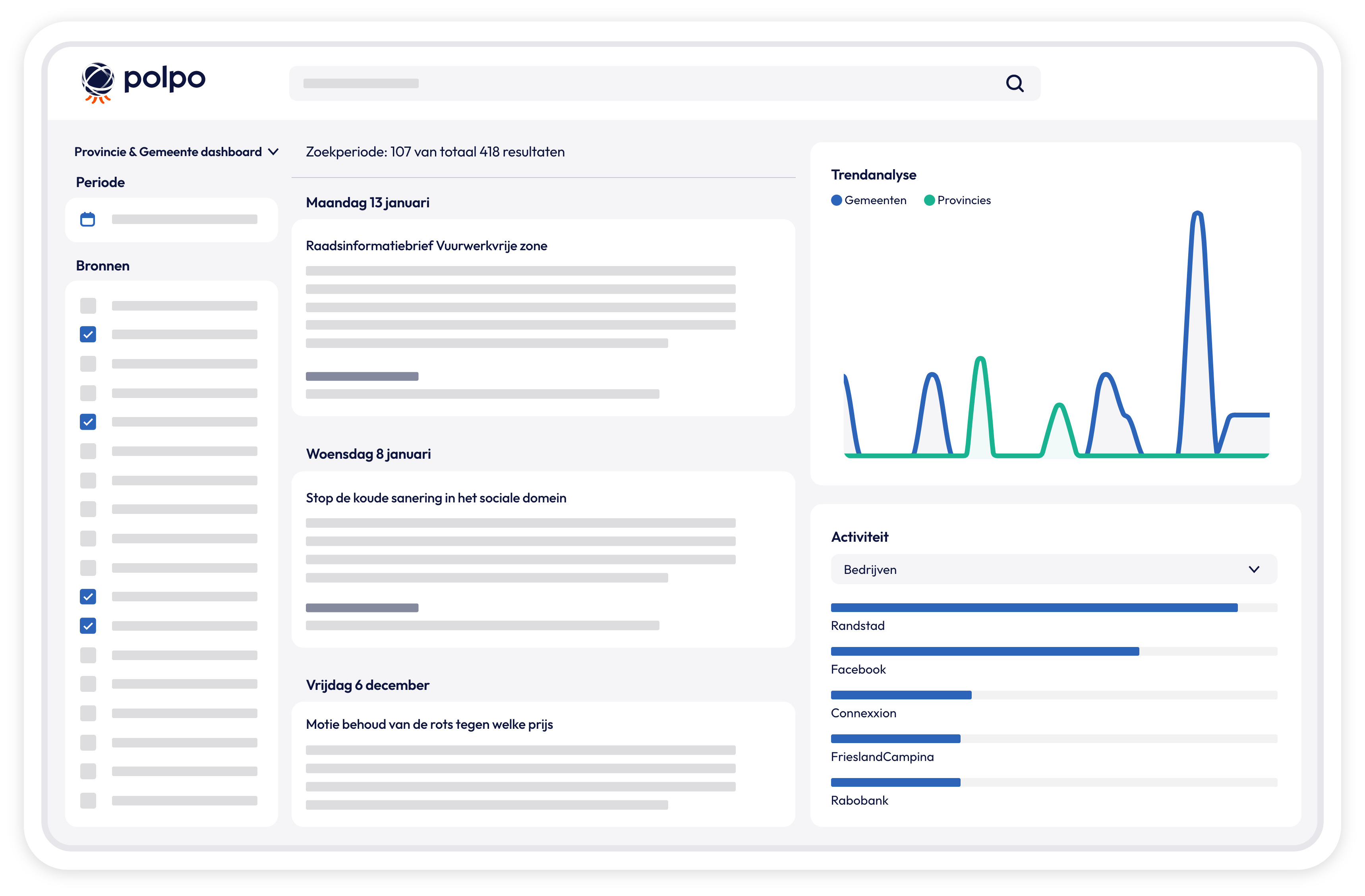Uncheck the second Bronnen checkbox

click(x=88, y=334)
